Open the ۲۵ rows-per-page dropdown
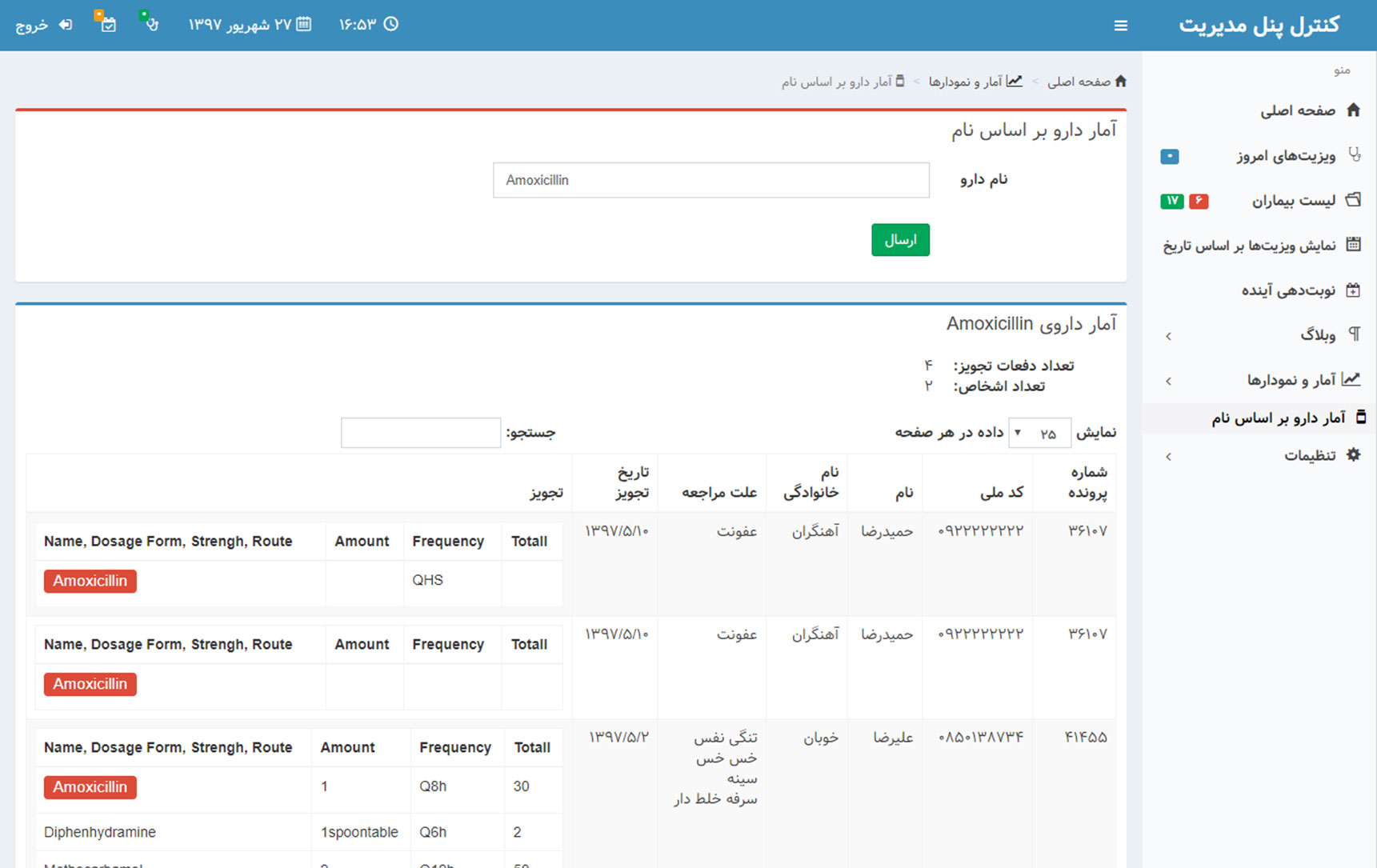 pyautogui.click(x=1039, y=432)
